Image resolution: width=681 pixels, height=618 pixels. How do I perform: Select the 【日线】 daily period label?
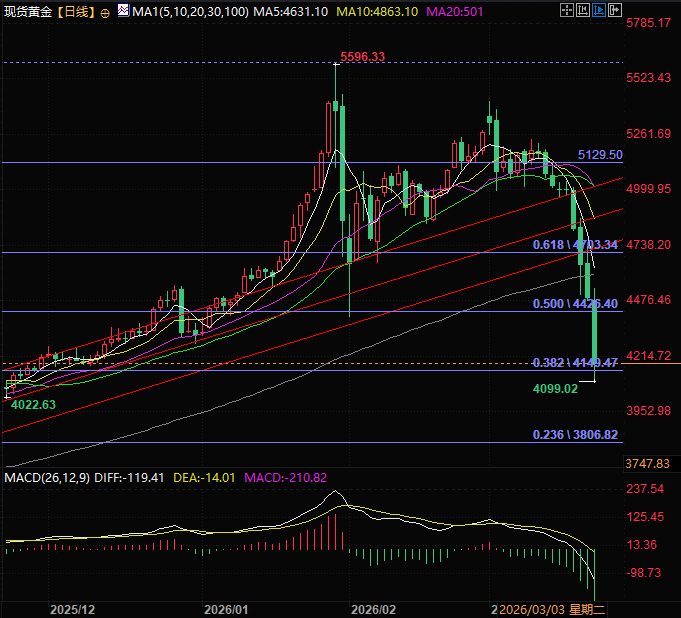(76, 12)
